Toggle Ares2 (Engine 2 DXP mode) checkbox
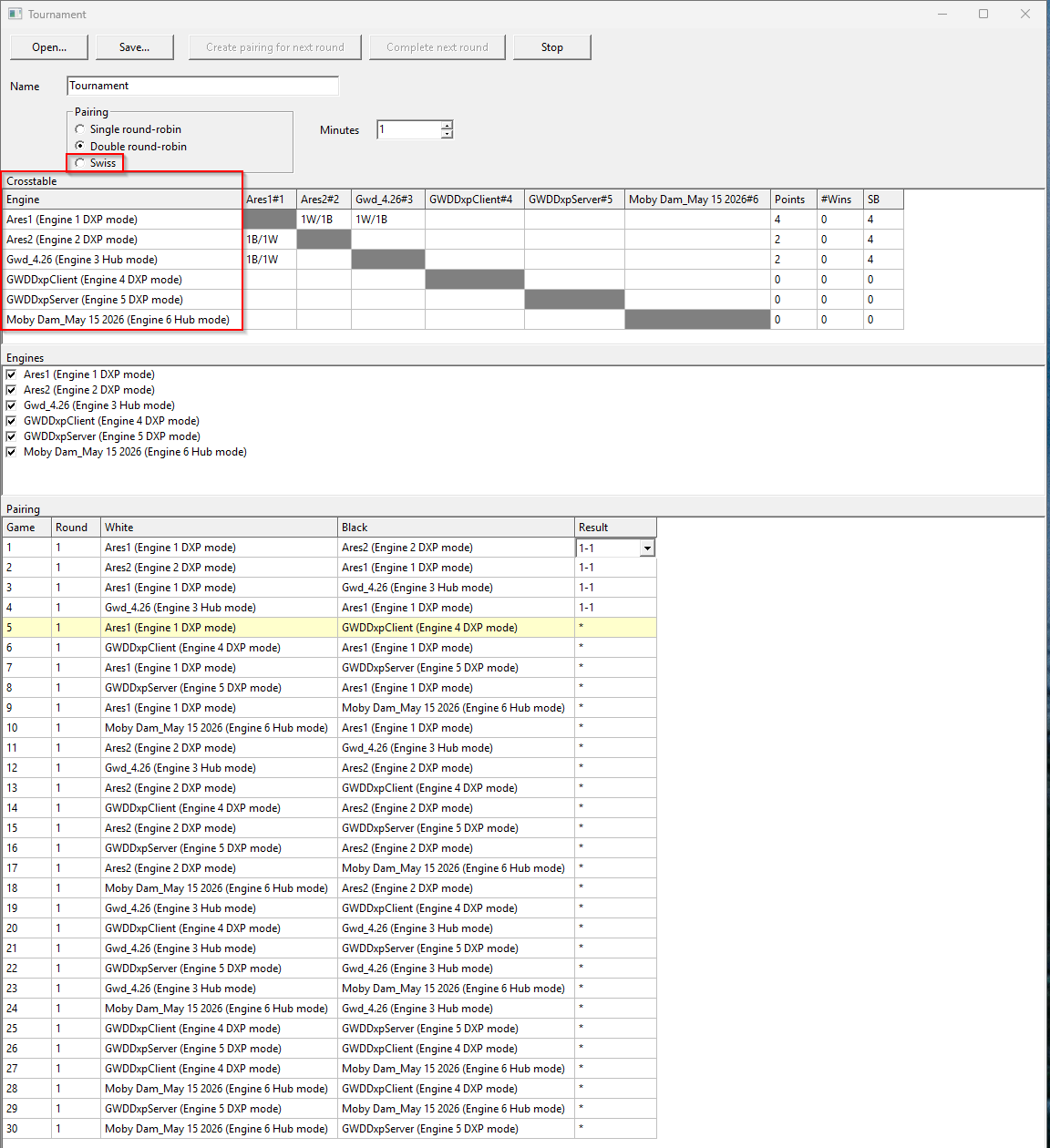The image size is (1050, 1148). point(11,390)
